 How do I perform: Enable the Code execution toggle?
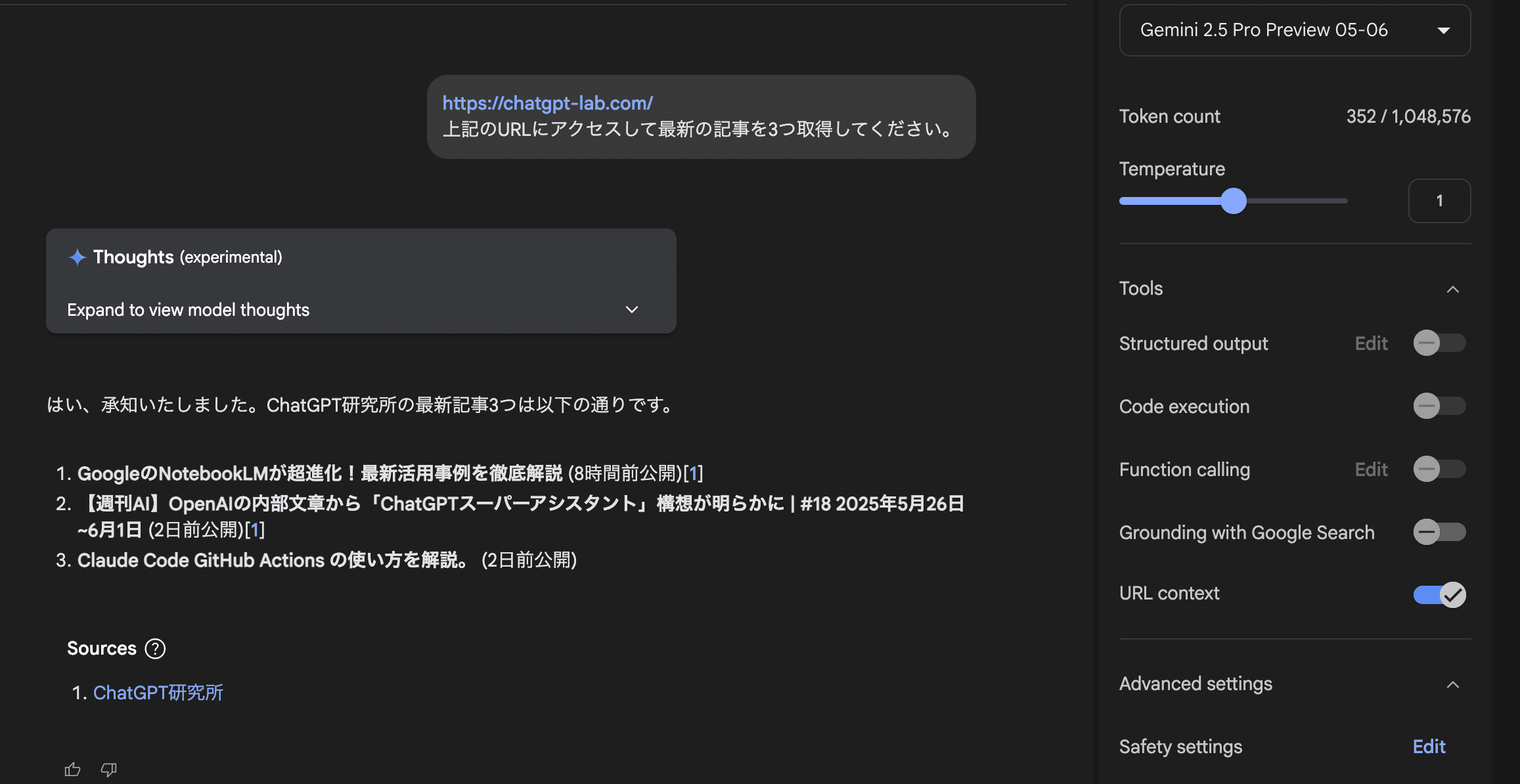[1439, 406]
